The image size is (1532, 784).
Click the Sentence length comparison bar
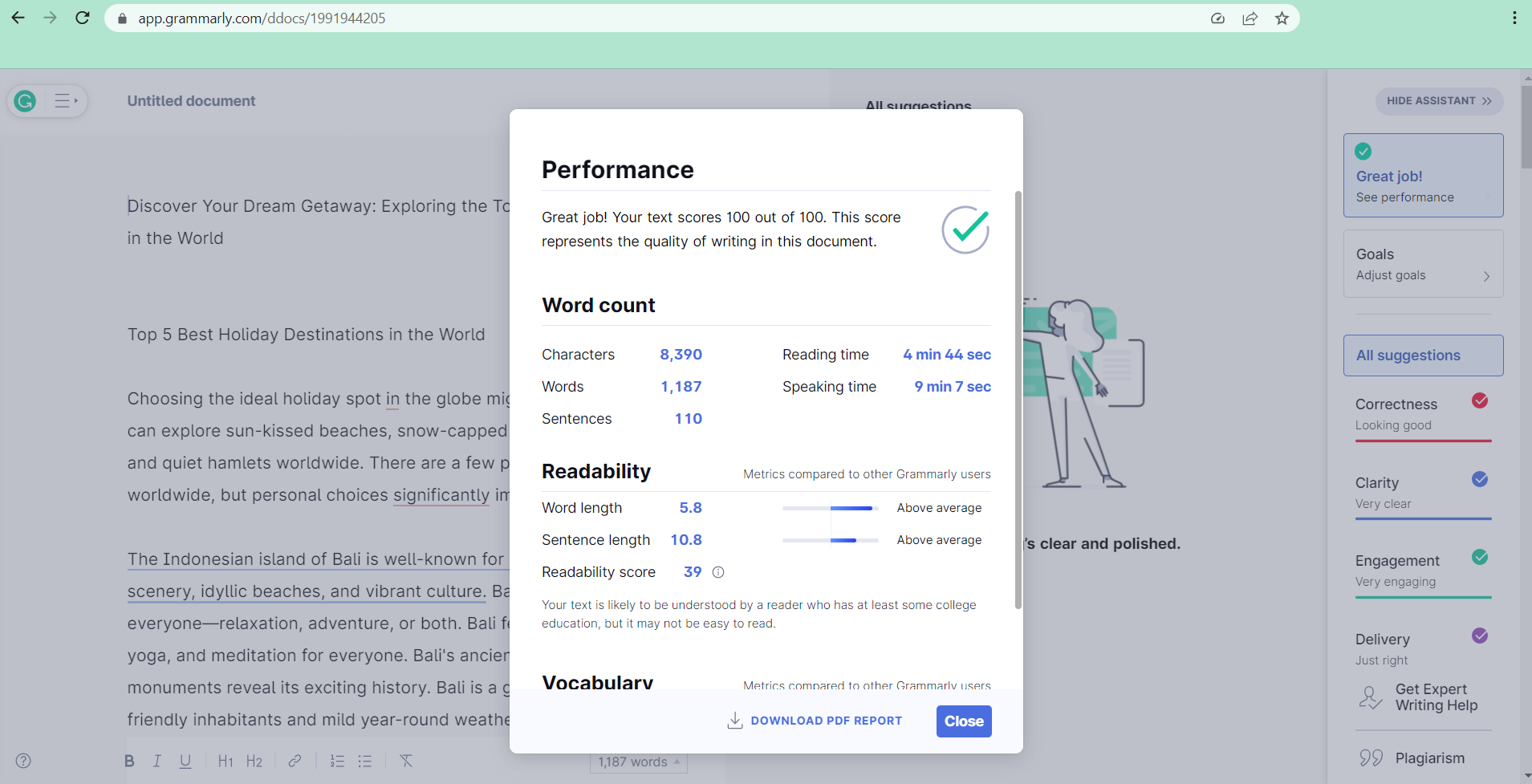point(830,540)
